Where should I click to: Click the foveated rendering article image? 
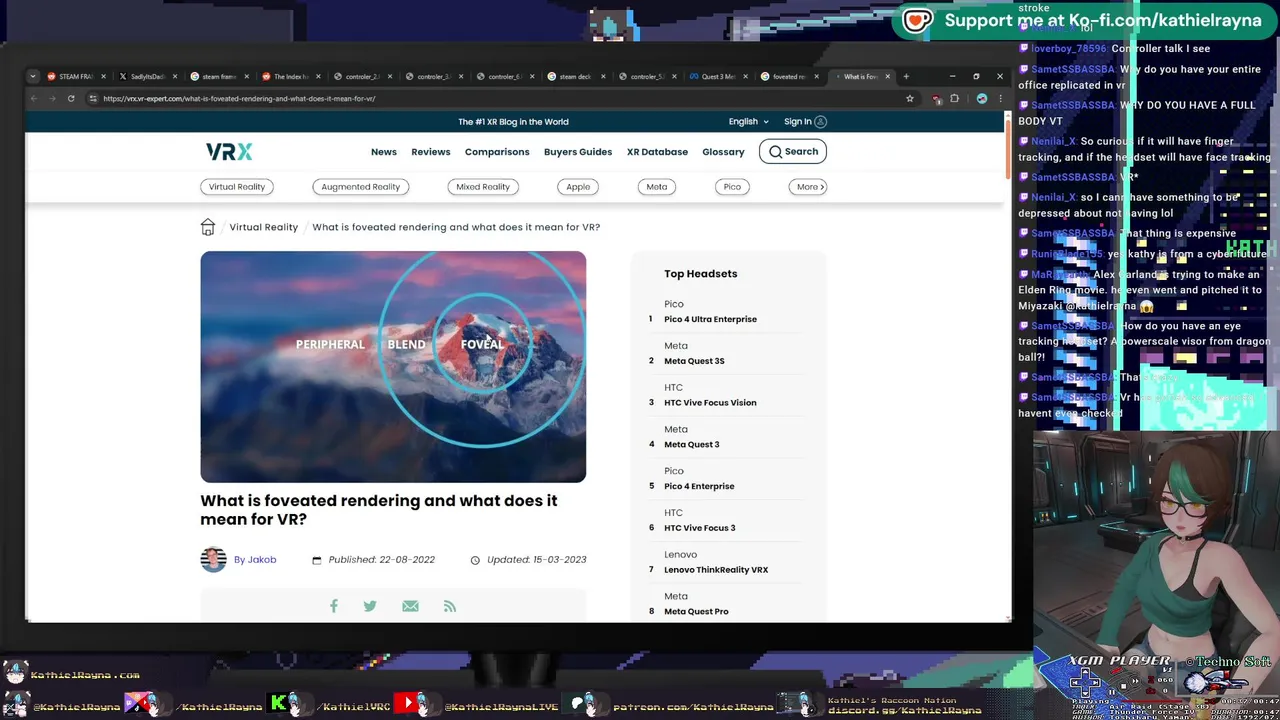pos(393,367)
